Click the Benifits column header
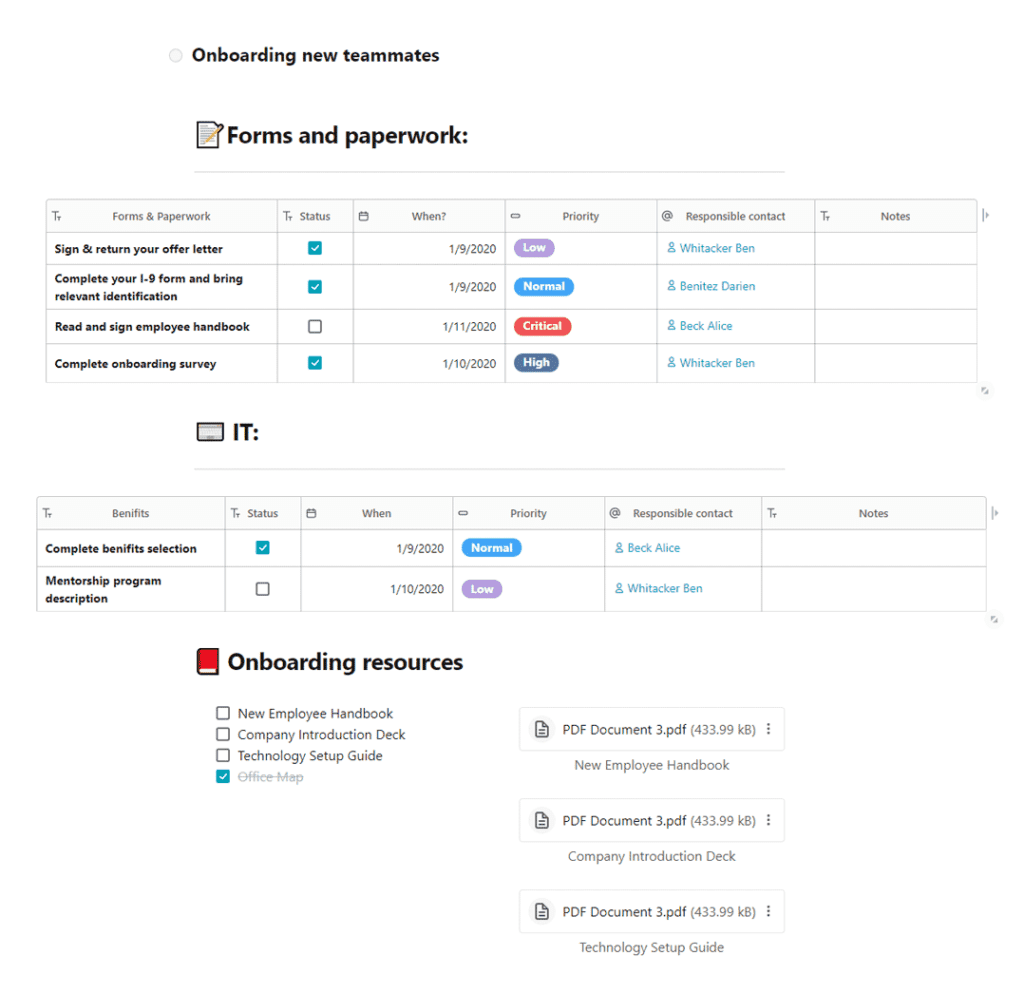Image resolution: width=1024 pixels, height=993 pixels. (x=130, y=513)
